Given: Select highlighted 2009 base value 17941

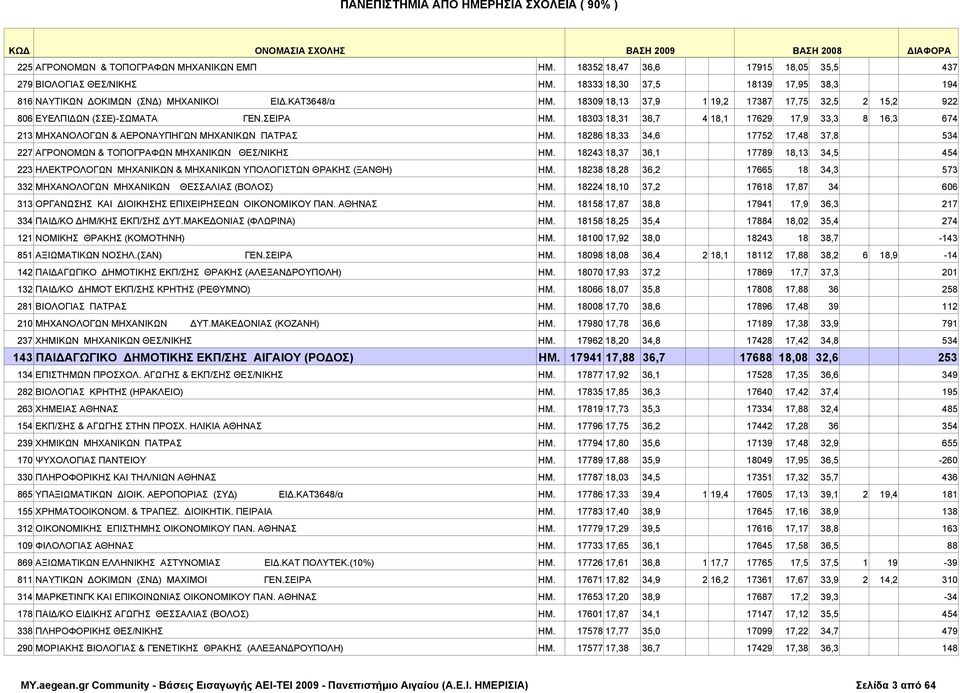Looking at the screenshot, I should pyautogui.click(x=586, y=358).
